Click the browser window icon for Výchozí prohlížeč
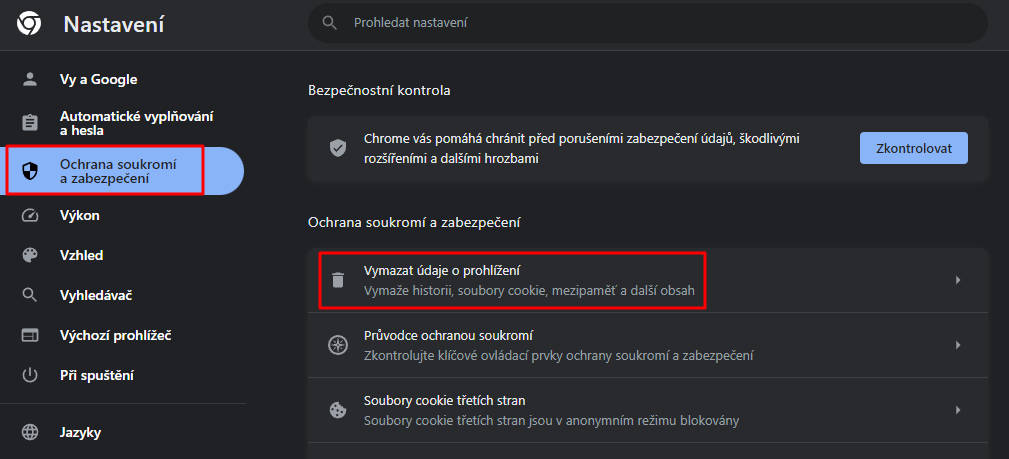 30,335
